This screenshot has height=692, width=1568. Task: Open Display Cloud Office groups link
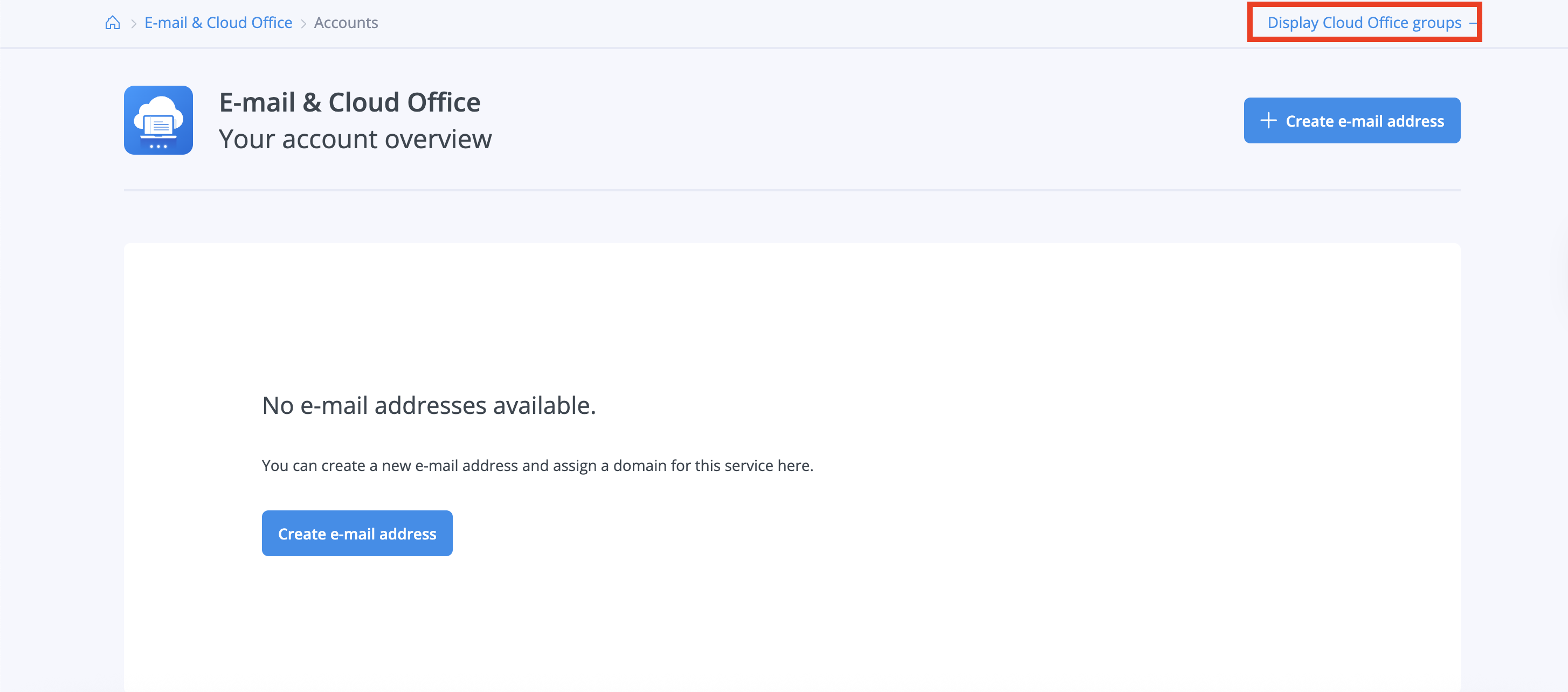pyautogui.click(x=1364, y=23)
